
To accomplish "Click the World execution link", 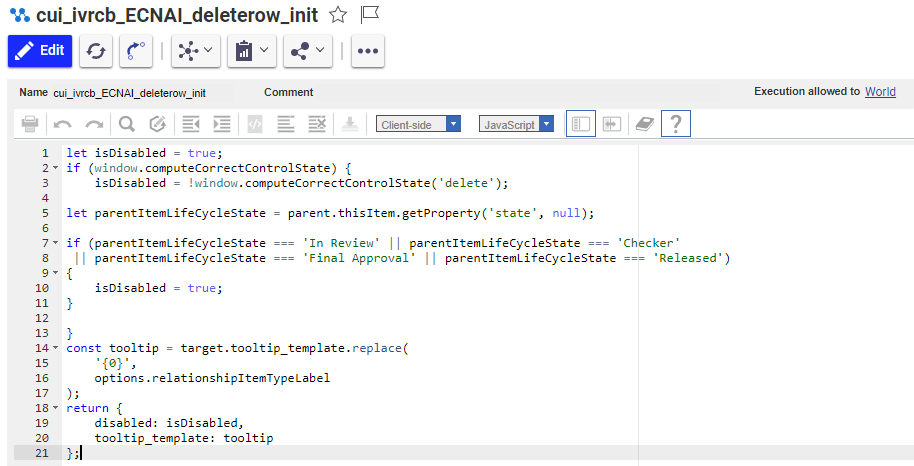I will pos(880,92).
